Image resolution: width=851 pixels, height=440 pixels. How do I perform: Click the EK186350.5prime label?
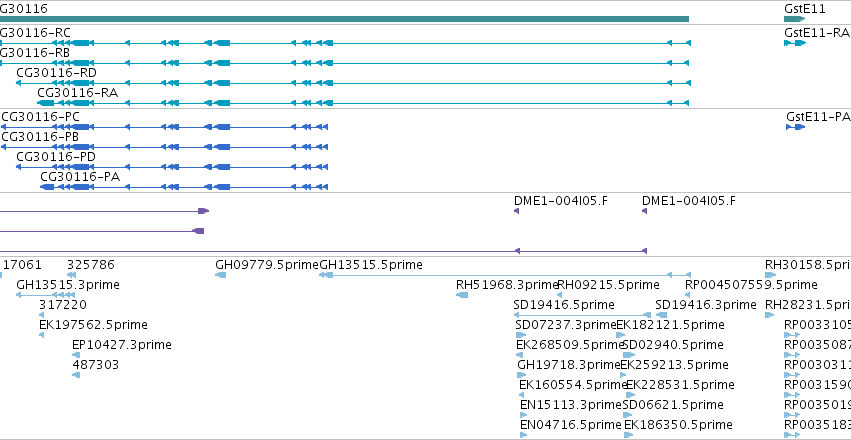pos(678,425)
